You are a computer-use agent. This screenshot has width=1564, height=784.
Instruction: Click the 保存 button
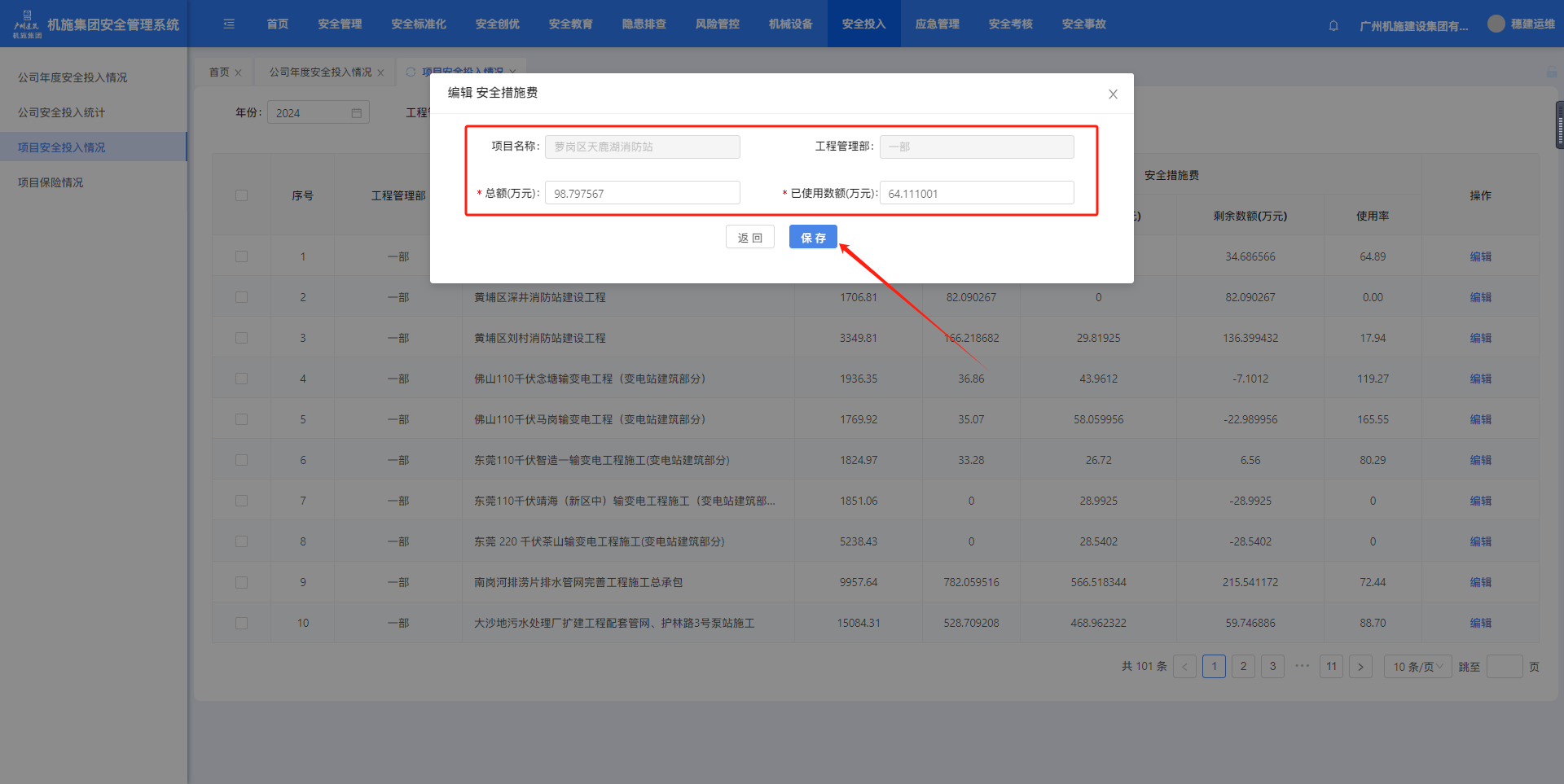(x=812, y=238)
